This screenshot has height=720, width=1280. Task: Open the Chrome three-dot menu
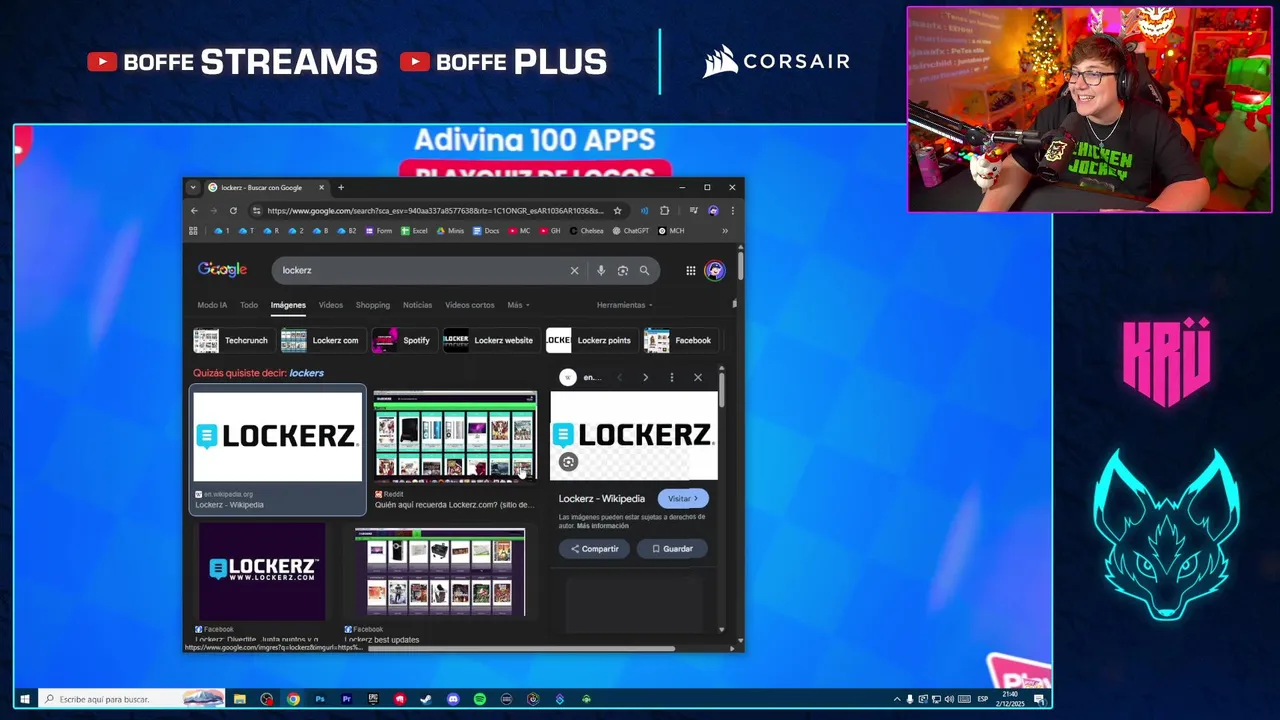tap(732, 211)
